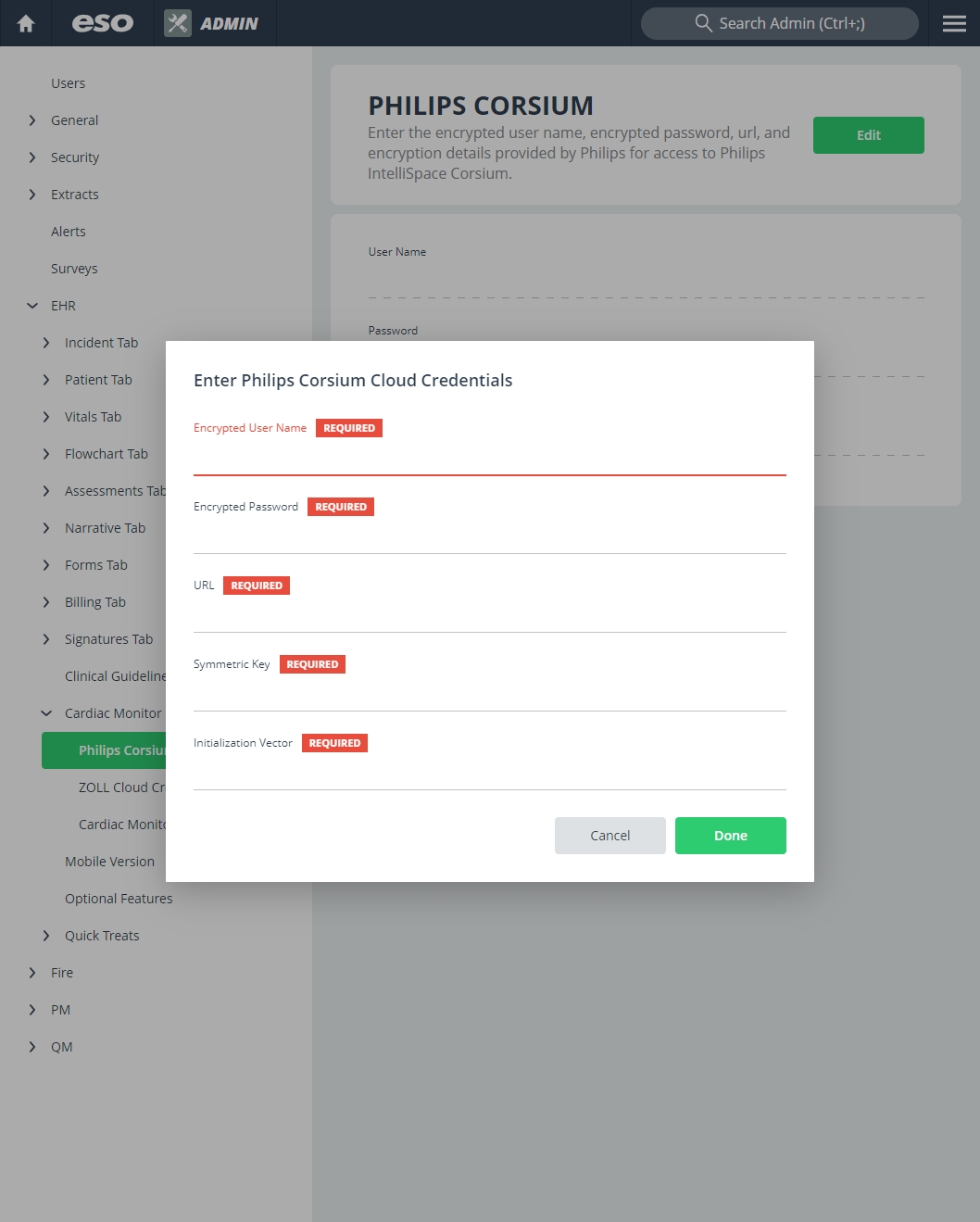Collapse the Cardiac Monitor node
980x1222 pixels.
46,713
